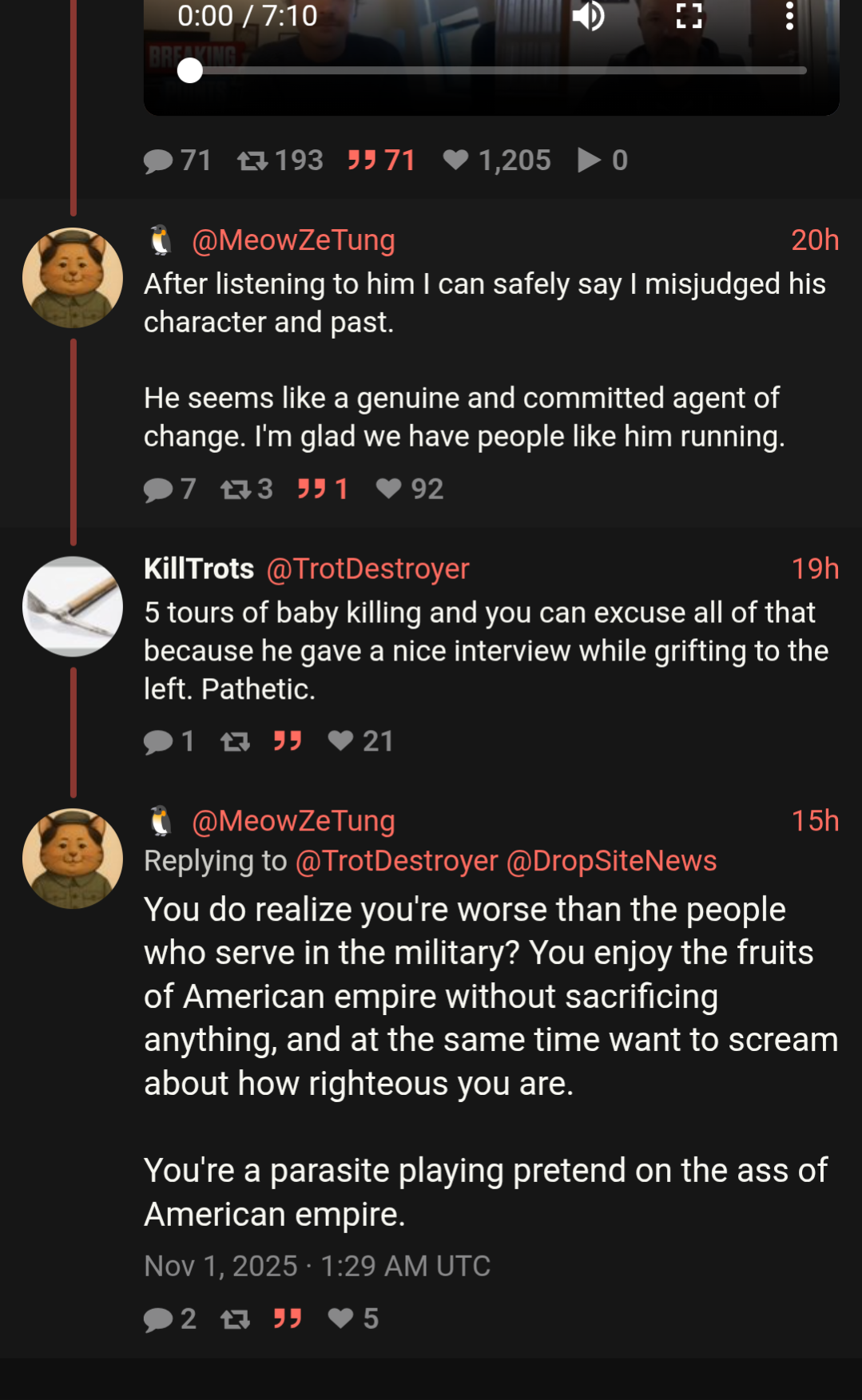
Task: Click the video progress slider handle
Action: tap(190, 71)
